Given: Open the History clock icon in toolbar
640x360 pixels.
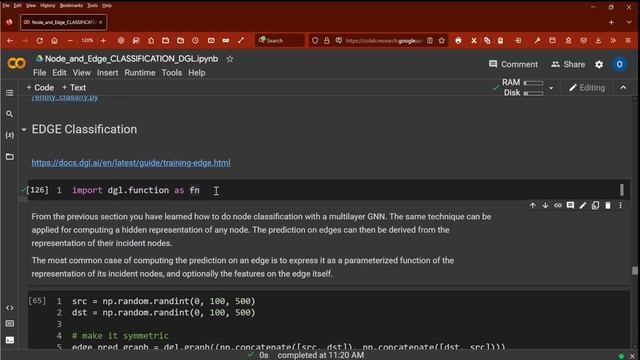Looking at the screenshot, I should click(196, 40).
